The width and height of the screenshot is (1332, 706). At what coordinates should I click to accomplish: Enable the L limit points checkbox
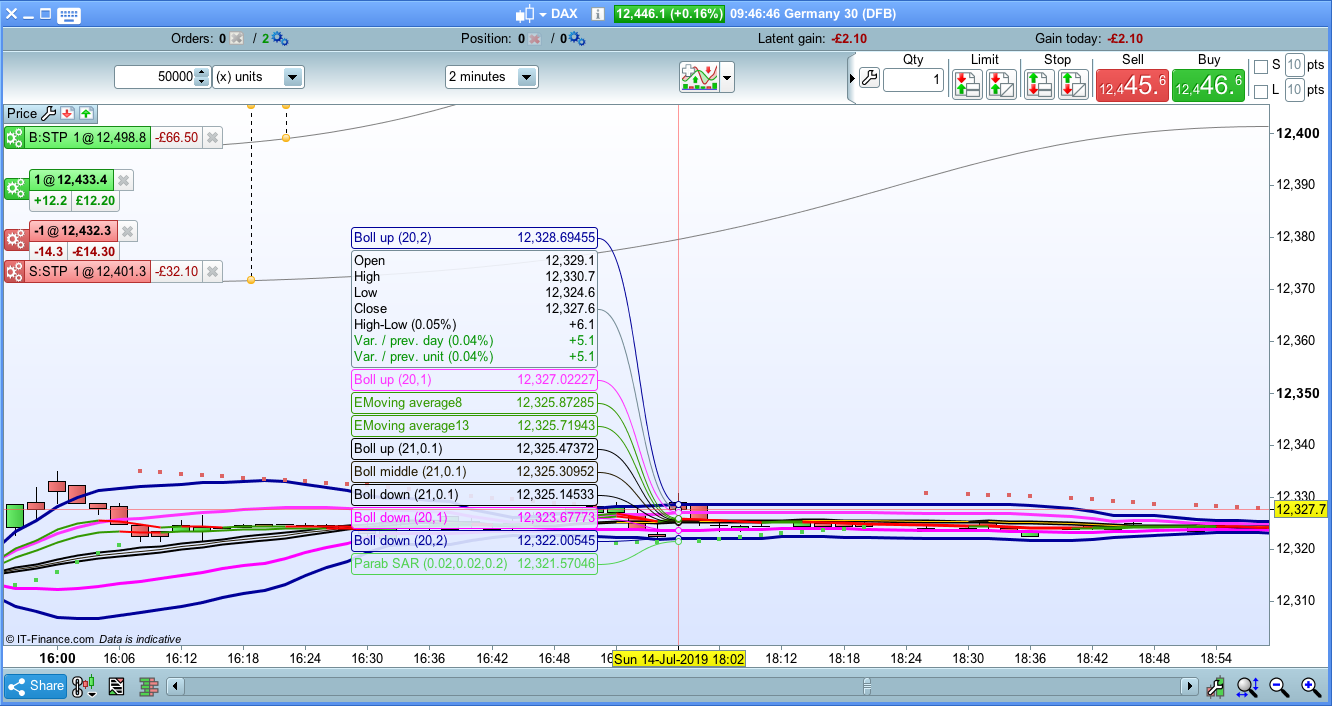pyautogui.click(x=1261, y=91)
